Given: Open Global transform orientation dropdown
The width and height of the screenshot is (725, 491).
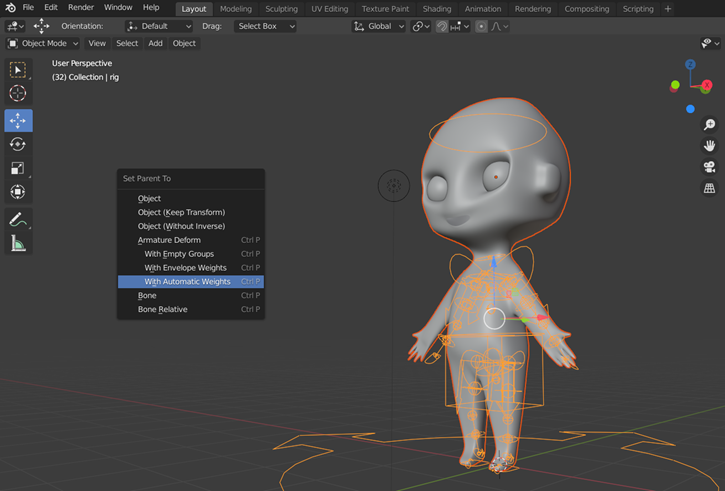Looking at the screenshot, I should point(379,26).
